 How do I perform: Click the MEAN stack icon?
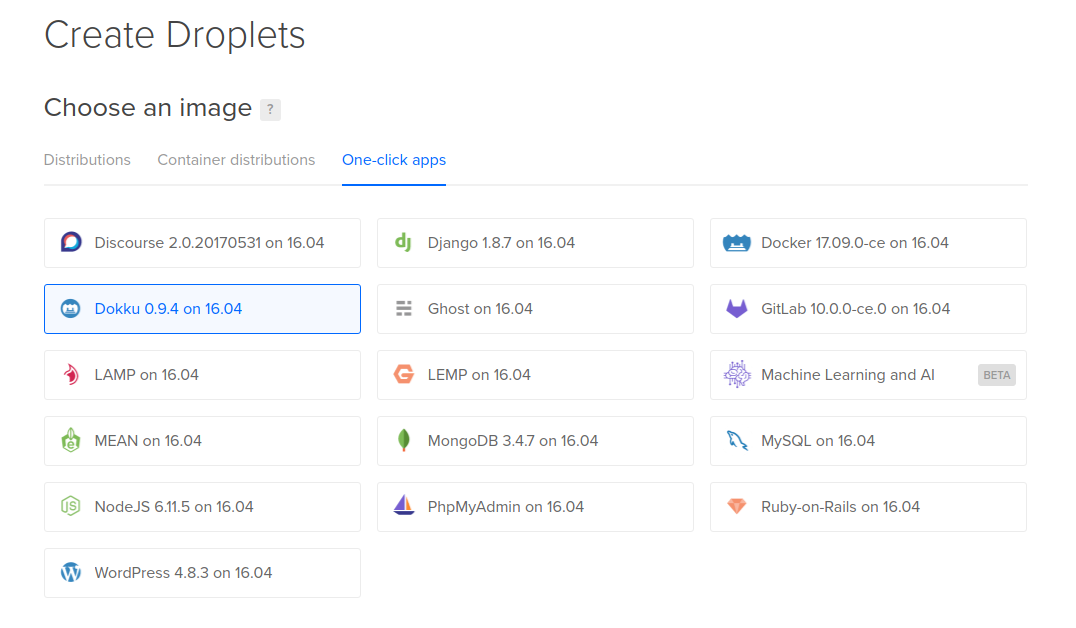coord(71,441)
